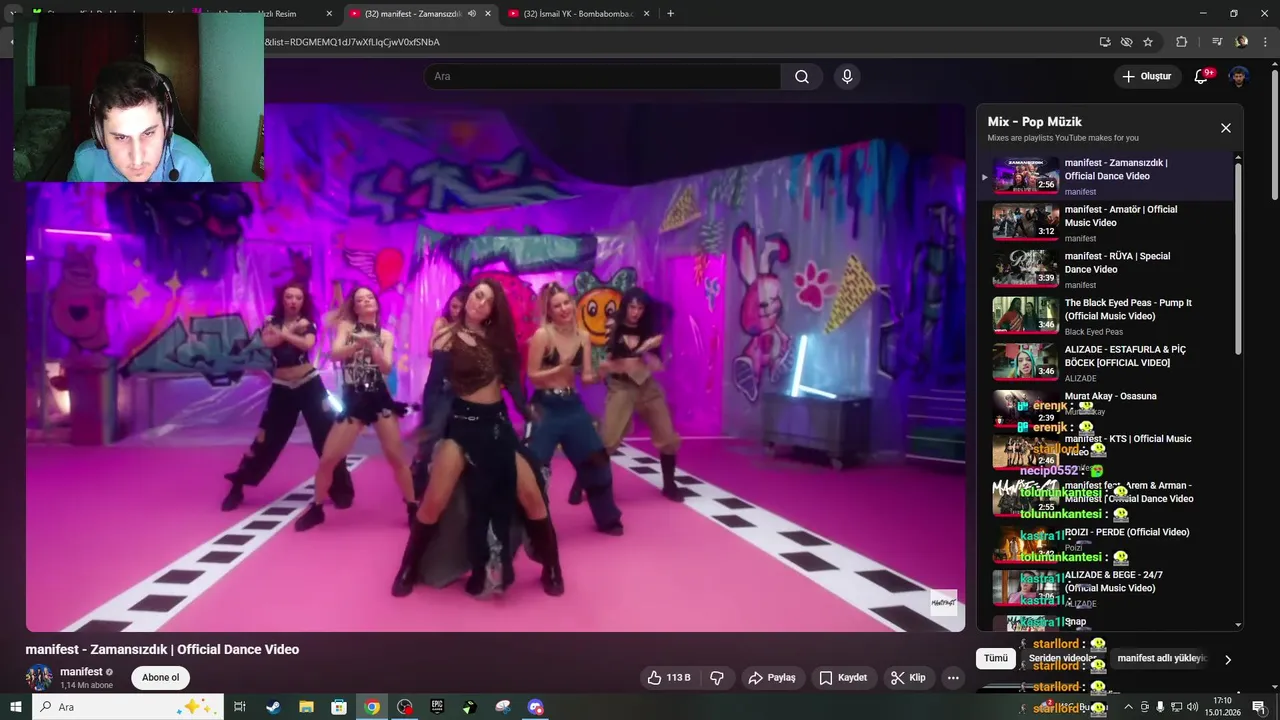
Task: Show hidden system tray icons chevron
Action: 1128,707
